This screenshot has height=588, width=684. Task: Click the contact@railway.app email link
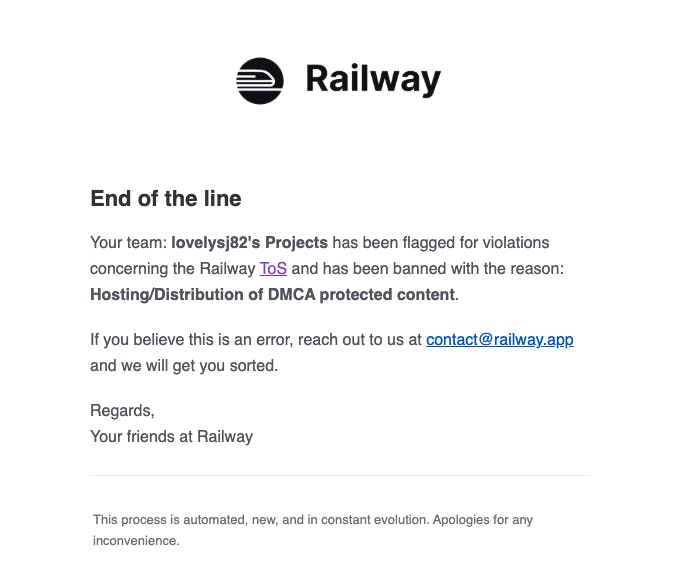click(499, 339)
